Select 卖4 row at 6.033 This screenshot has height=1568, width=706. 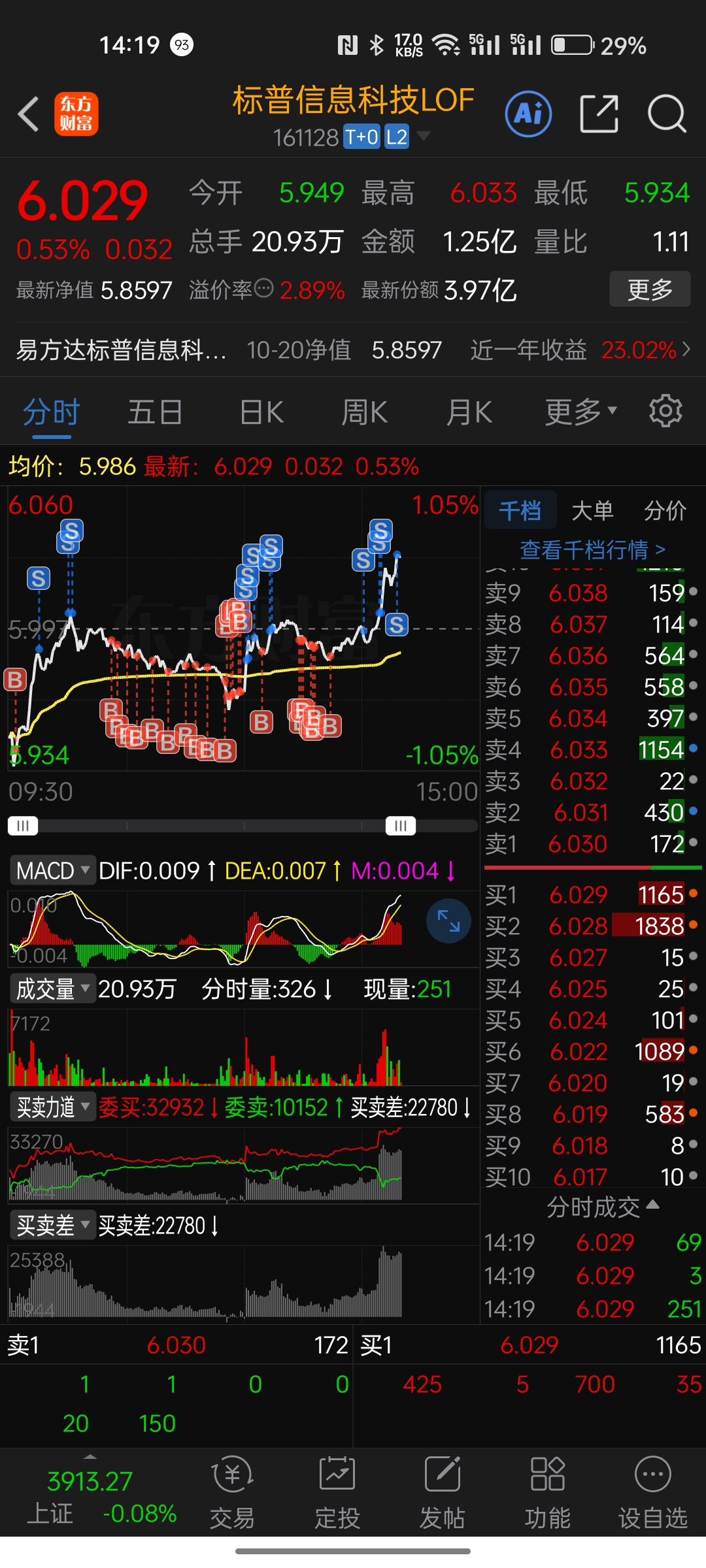pyautogui.click(x=592, y=749)
